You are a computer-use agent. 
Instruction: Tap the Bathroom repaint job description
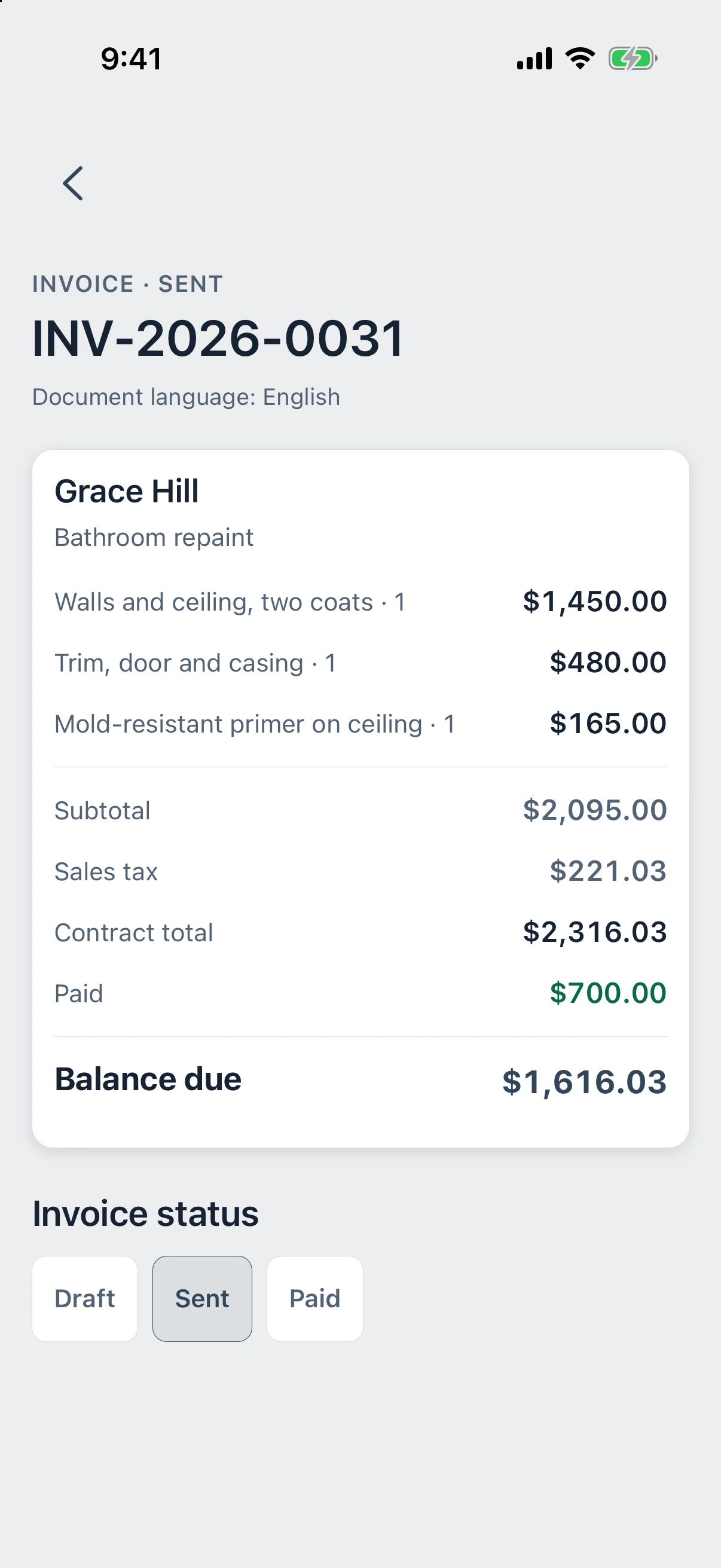coord(154,538)
